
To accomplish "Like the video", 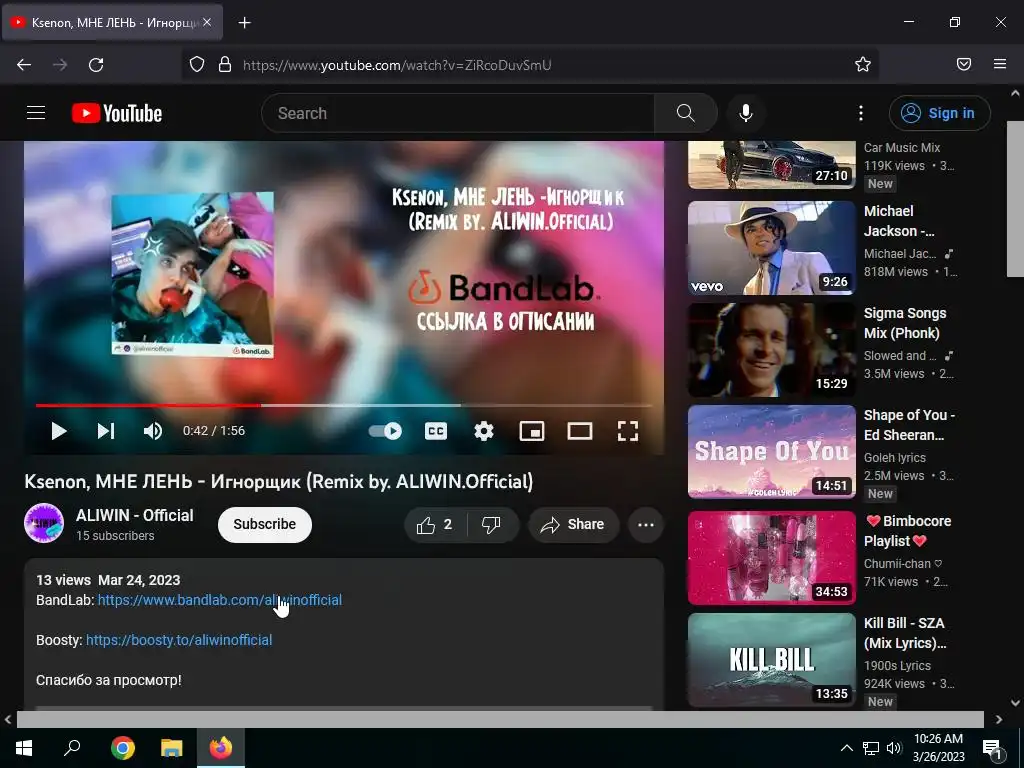I will pyautogui.click(x=435, y=524).
